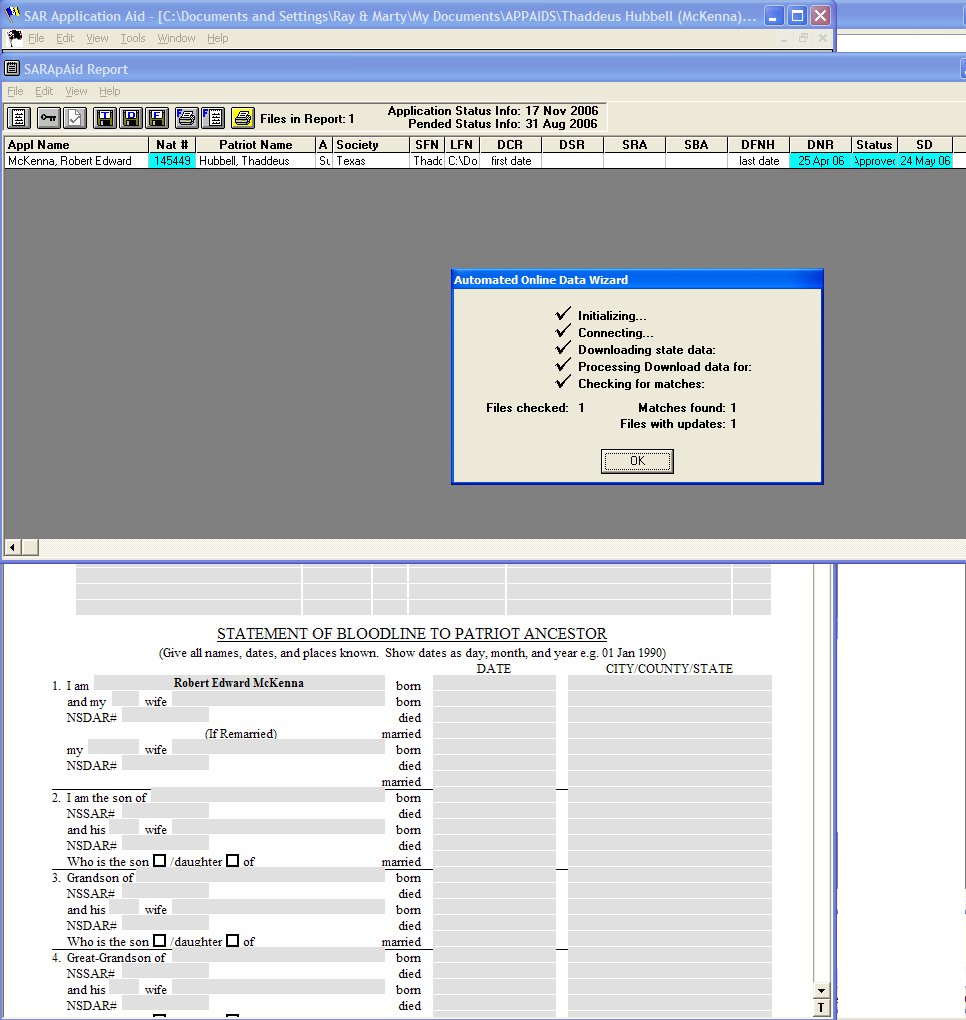Click OK in the Automated Online Data Wizard
966x1020 pixels.
tap(637, 461)
